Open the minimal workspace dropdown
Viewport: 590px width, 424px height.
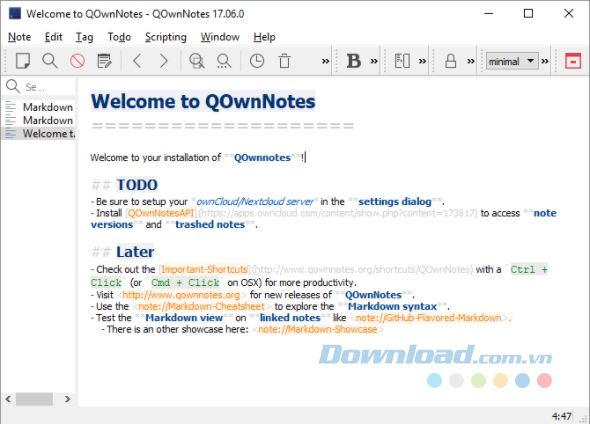click(511, 61)
